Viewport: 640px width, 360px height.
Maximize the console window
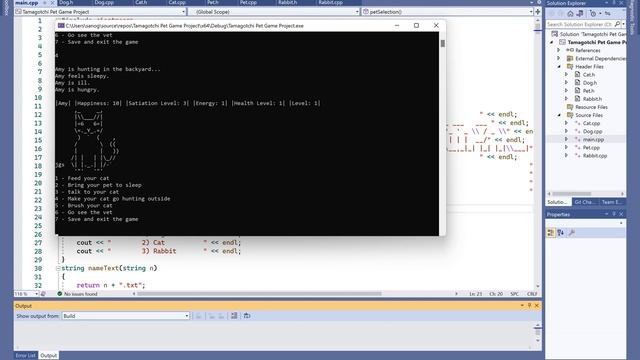416,25
